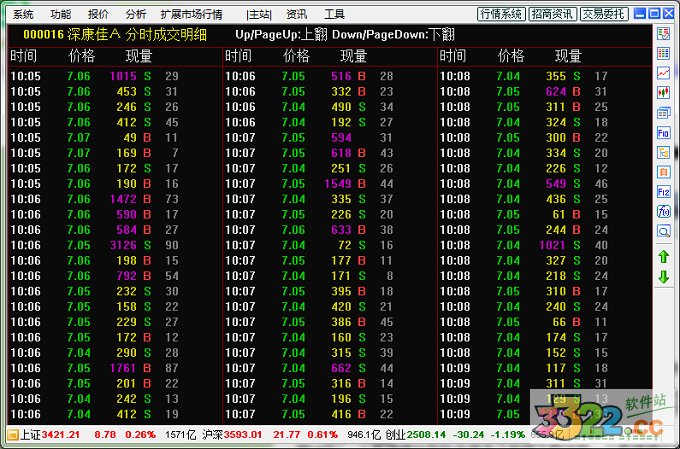Screen dimensions: 680x449
Task: Click the green up arrow icon
Action: 663,257
